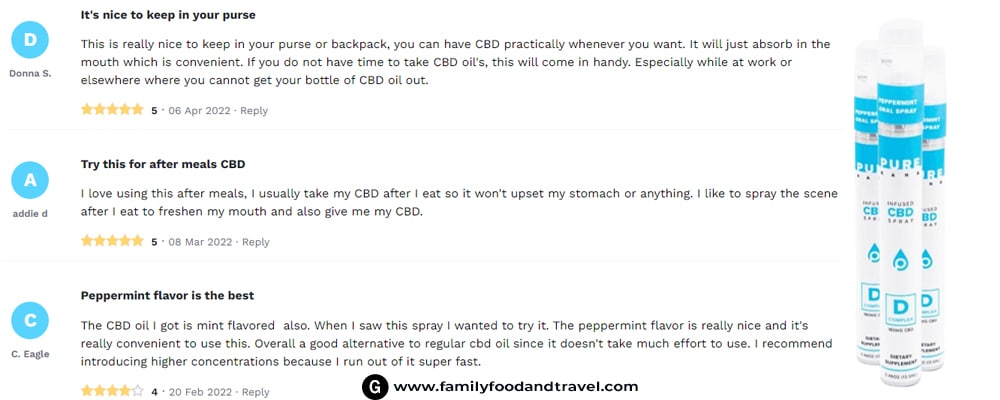Click Donna S. avatar circle with D
The height and width of the screenshot is (400, 1000).
[x=30, y=40]
